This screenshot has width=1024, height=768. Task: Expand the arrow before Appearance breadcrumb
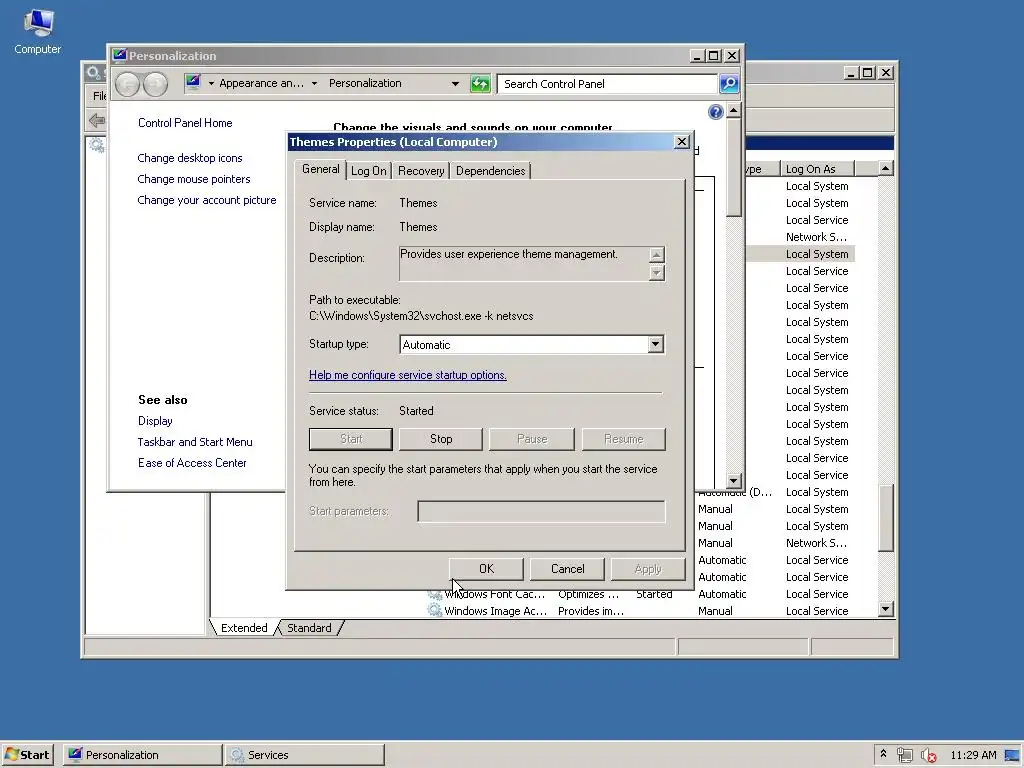point(211,84)
